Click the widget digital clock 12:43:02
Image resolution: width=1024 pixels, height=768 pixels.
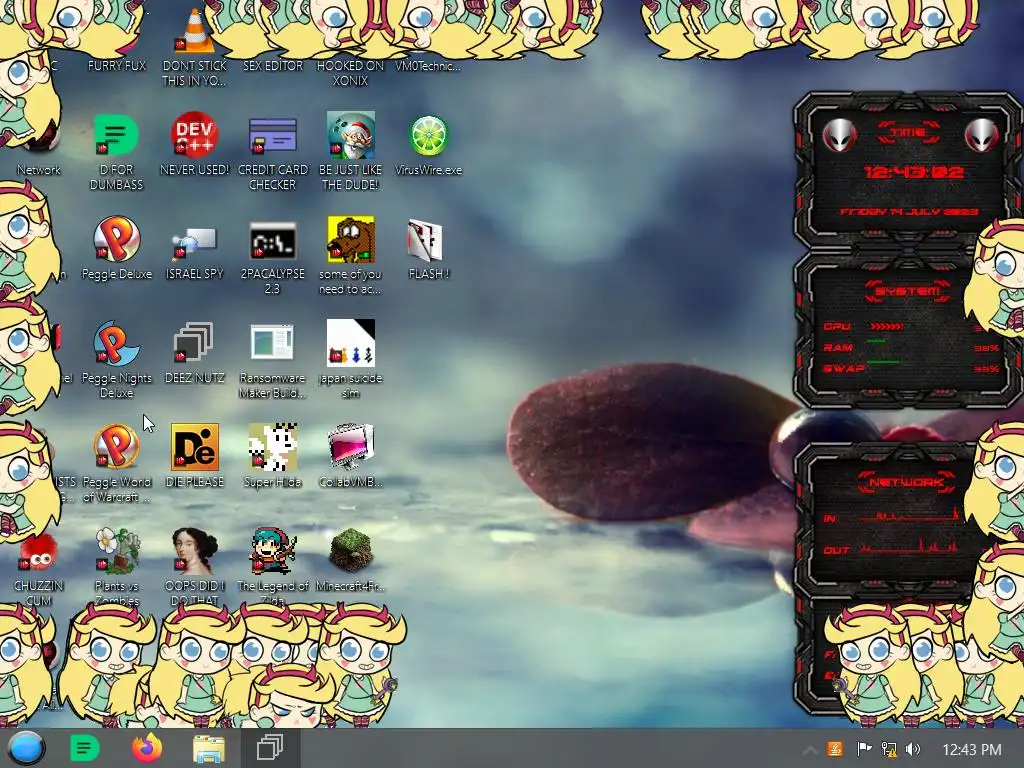(x=914, y=172)
